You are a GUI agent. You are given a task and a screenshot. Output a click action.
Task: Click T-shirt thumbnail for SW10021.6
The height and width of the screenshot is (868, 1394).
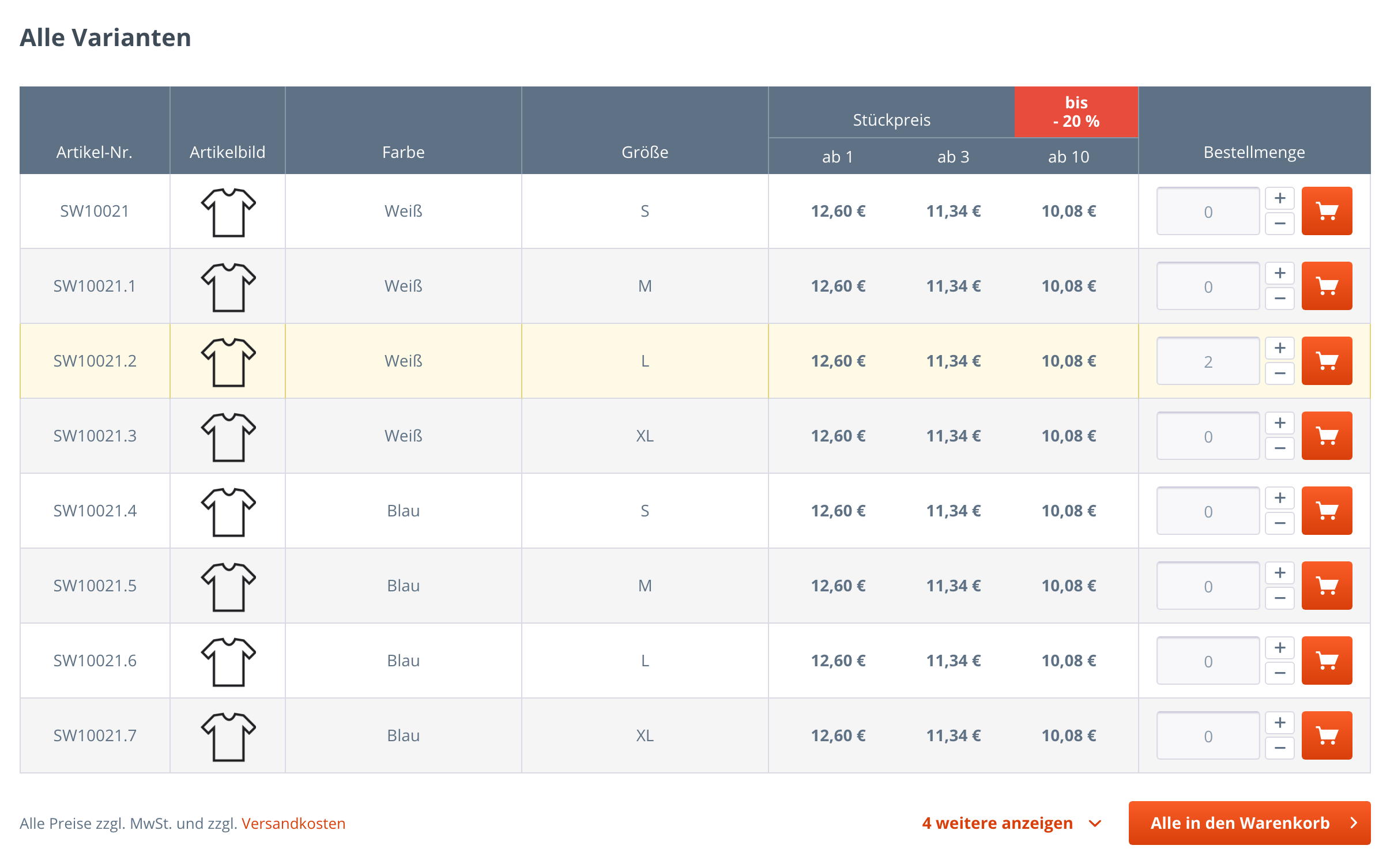[x=228, y=662]
